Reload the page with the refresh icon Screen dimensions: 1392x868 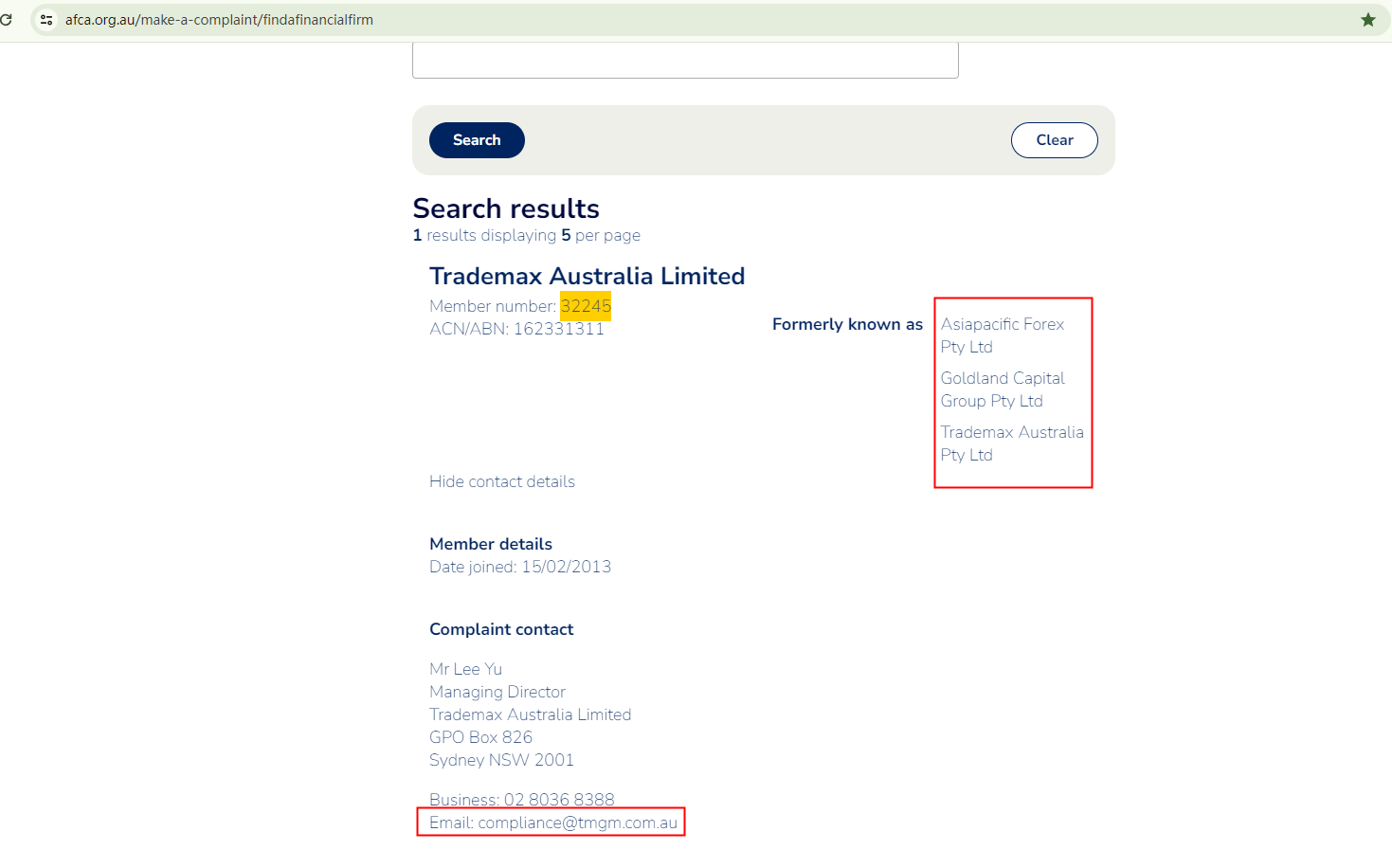coord(6,19)
